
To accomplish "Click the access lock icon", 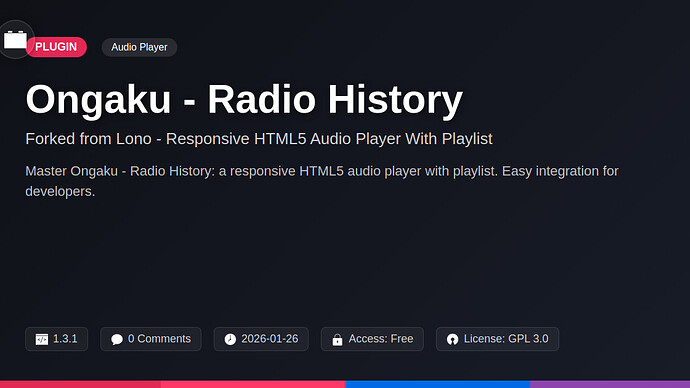I will click(338, 339).
